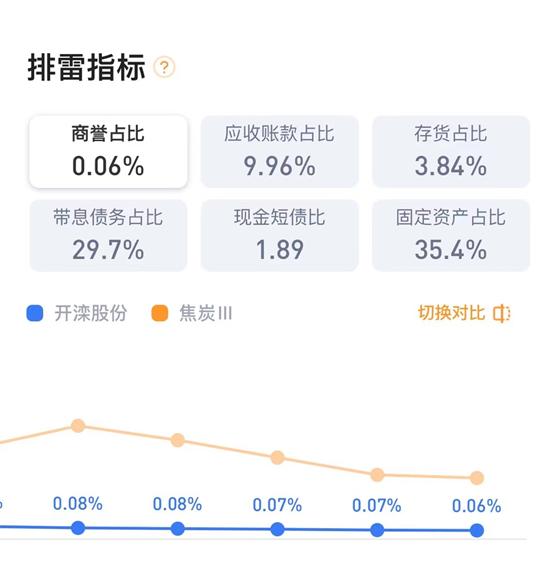Switch to the 存货占比 card

click(451, 152)
